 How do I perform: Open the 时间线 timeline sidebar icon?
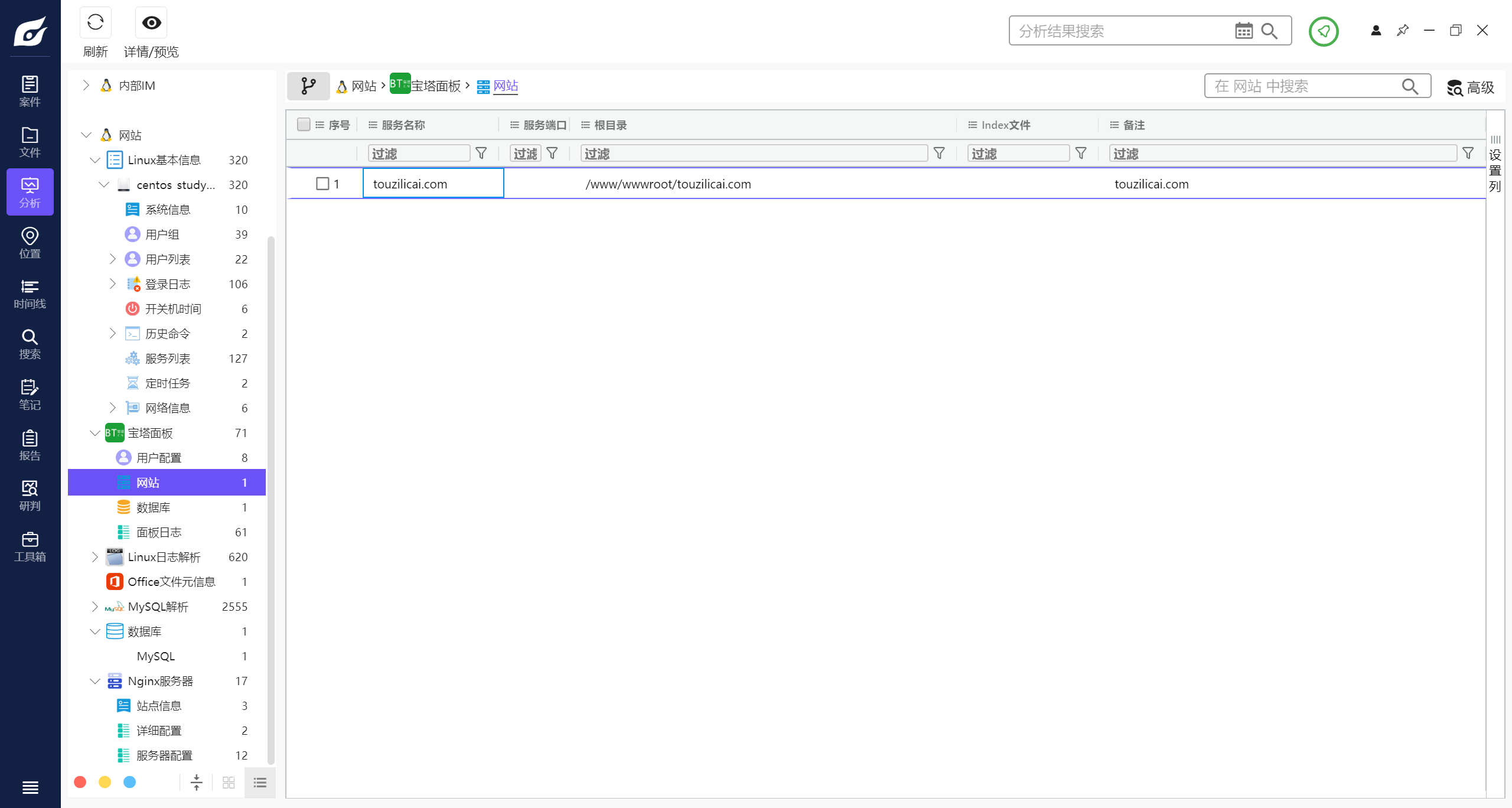(30, 294)
